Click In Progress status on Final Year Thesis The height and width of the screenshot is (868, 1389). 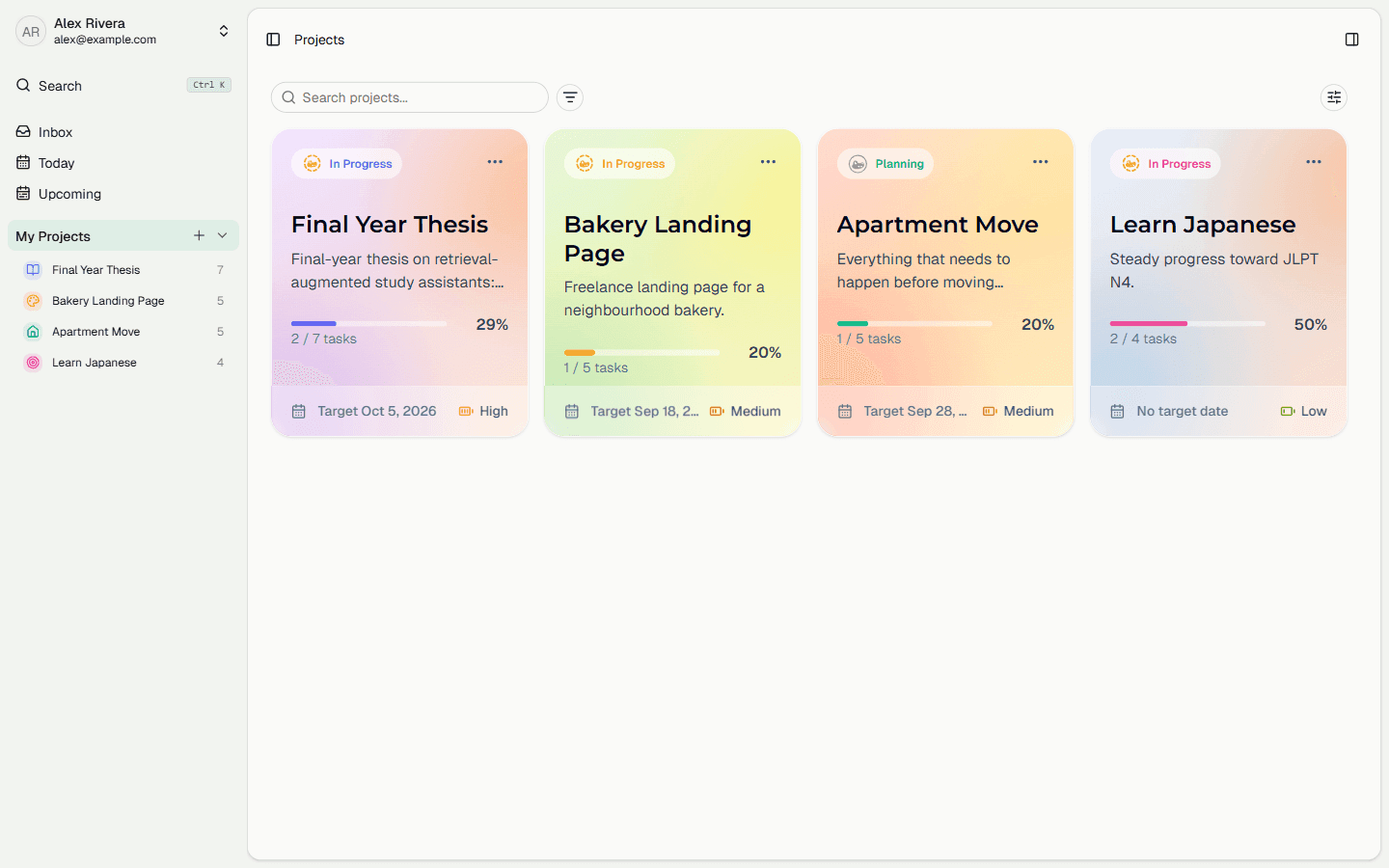tap(347, 164)
